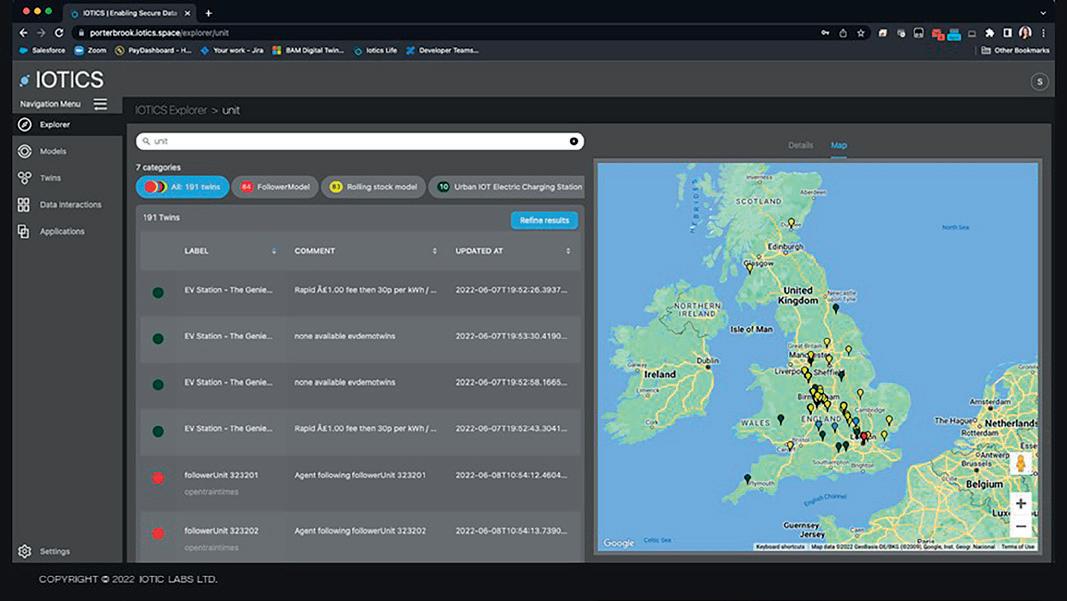
Task: Switch to the Details tab
Action: 800,145
